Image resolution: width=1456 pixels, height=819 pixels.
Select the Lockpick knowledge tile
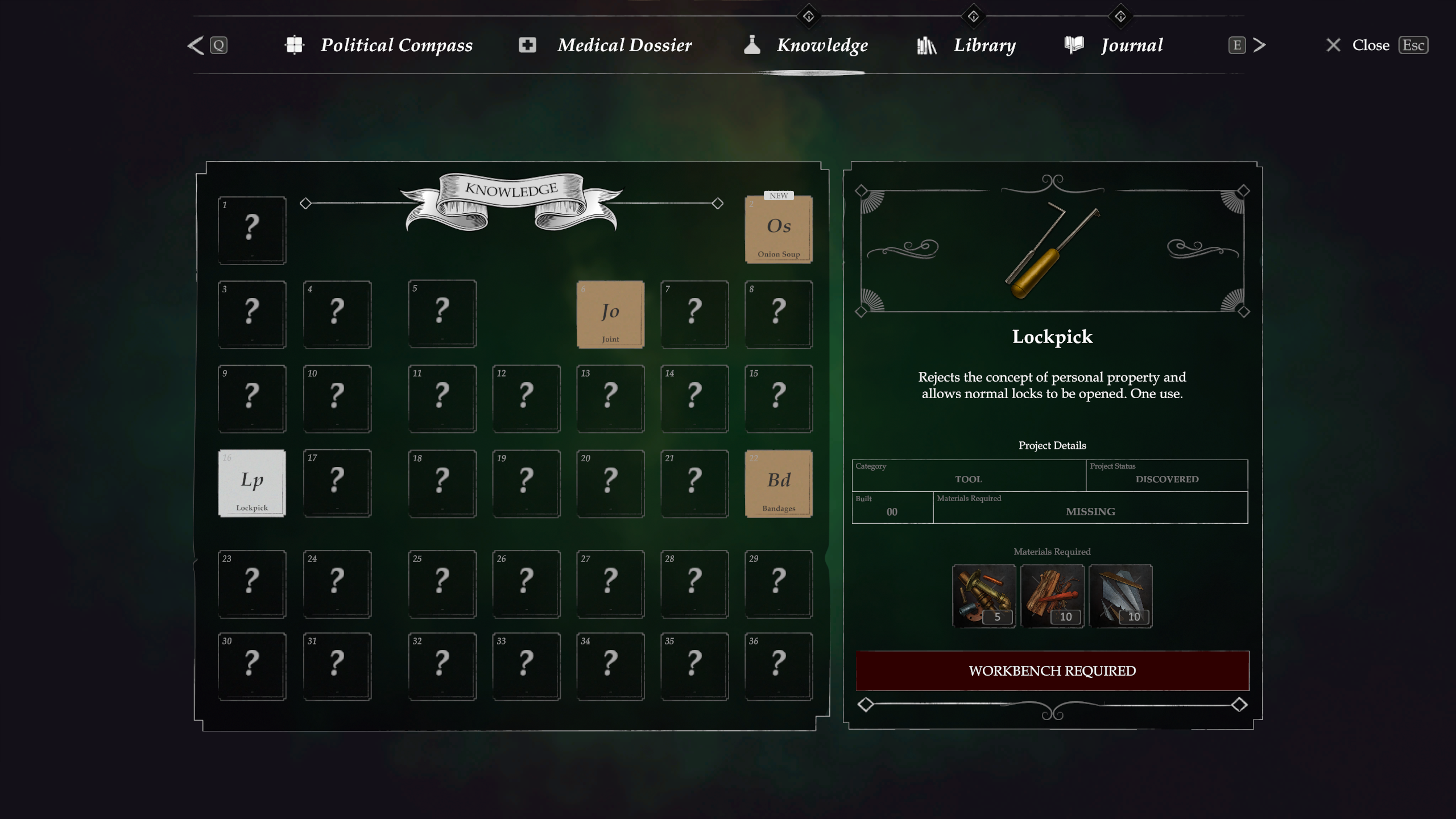pos(252,483)
